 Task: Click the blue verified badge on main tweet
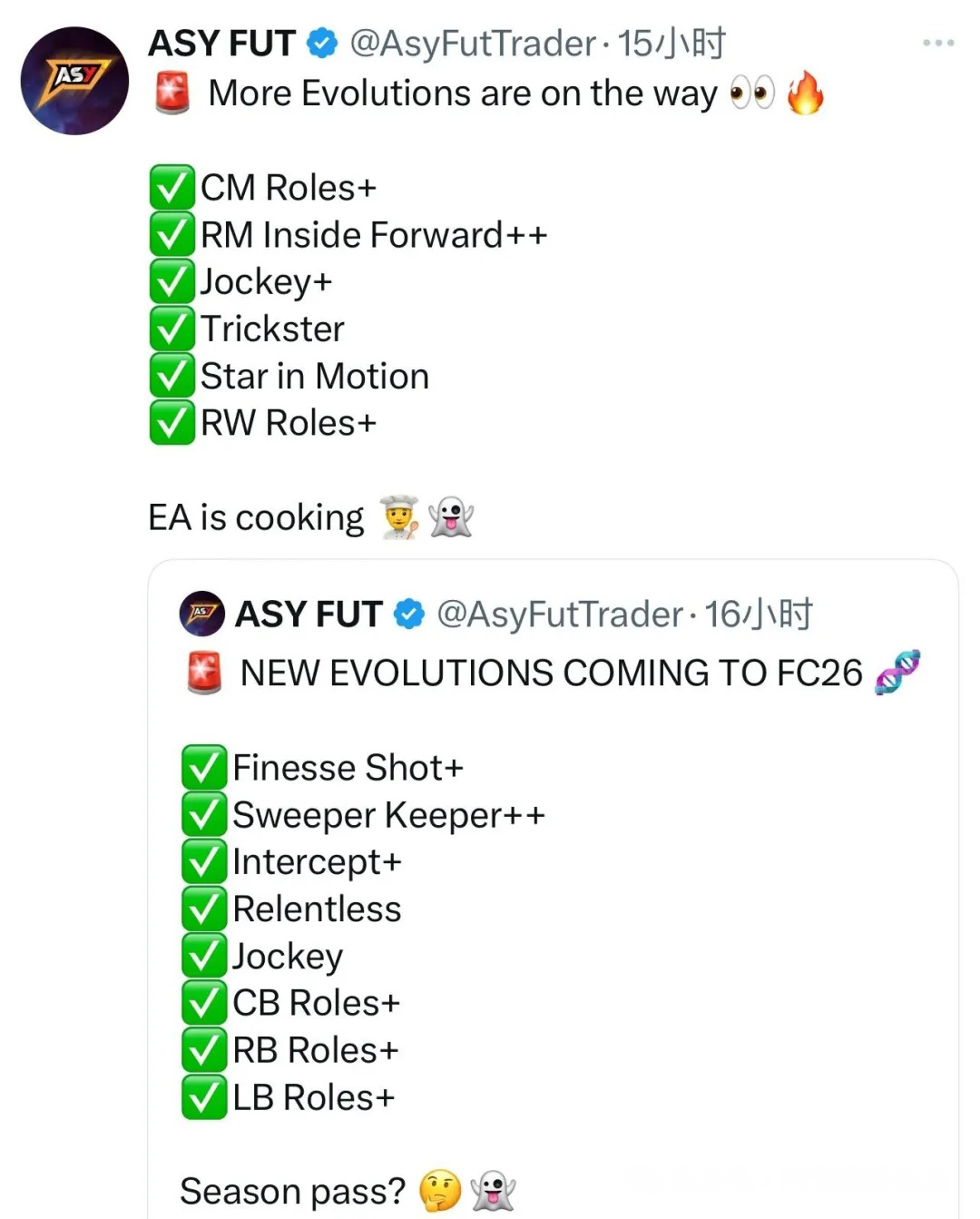(x=321, y=43)
